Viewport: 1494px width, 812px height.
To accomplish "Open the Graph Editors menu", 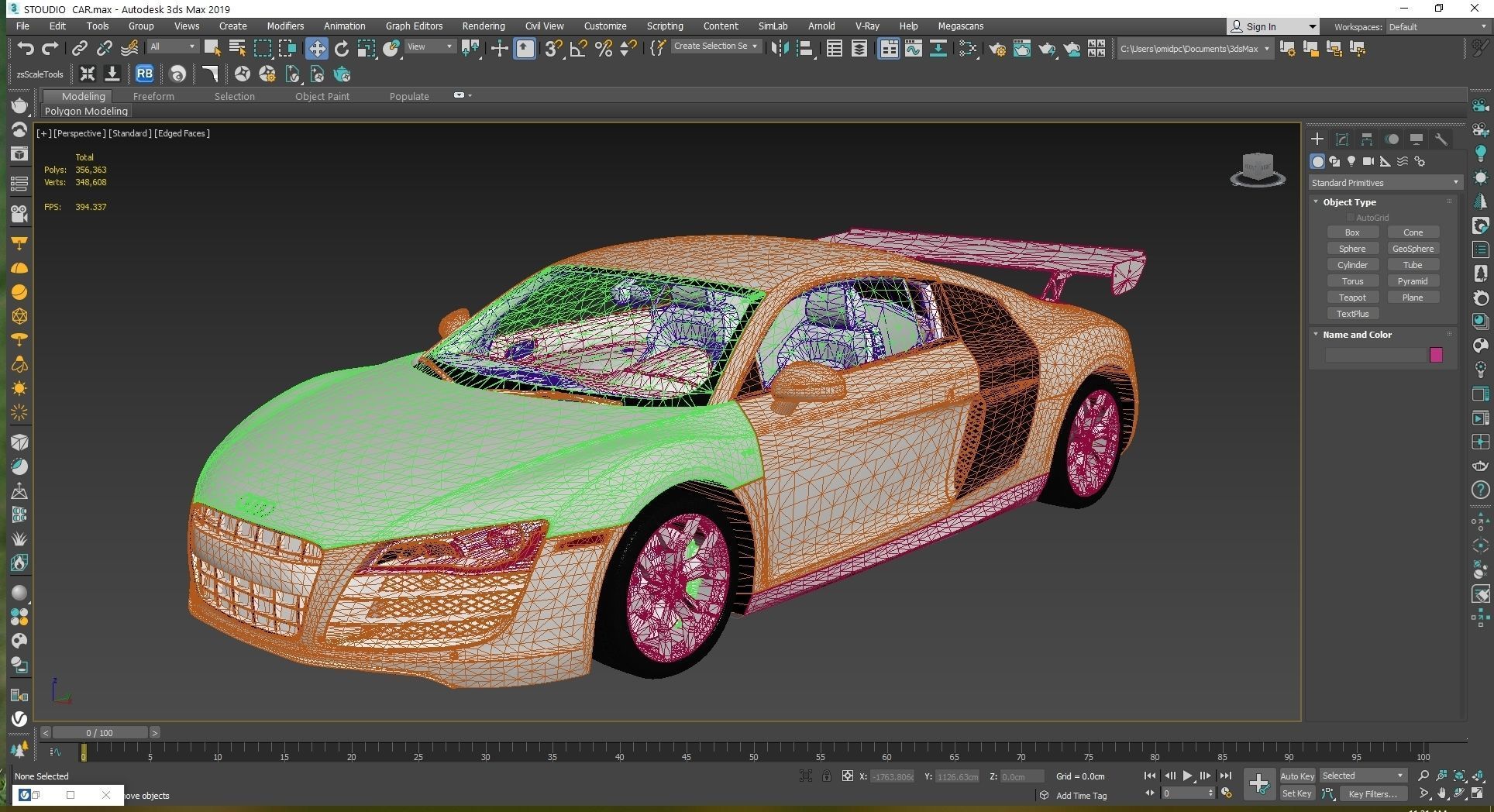I will [415, 26].
